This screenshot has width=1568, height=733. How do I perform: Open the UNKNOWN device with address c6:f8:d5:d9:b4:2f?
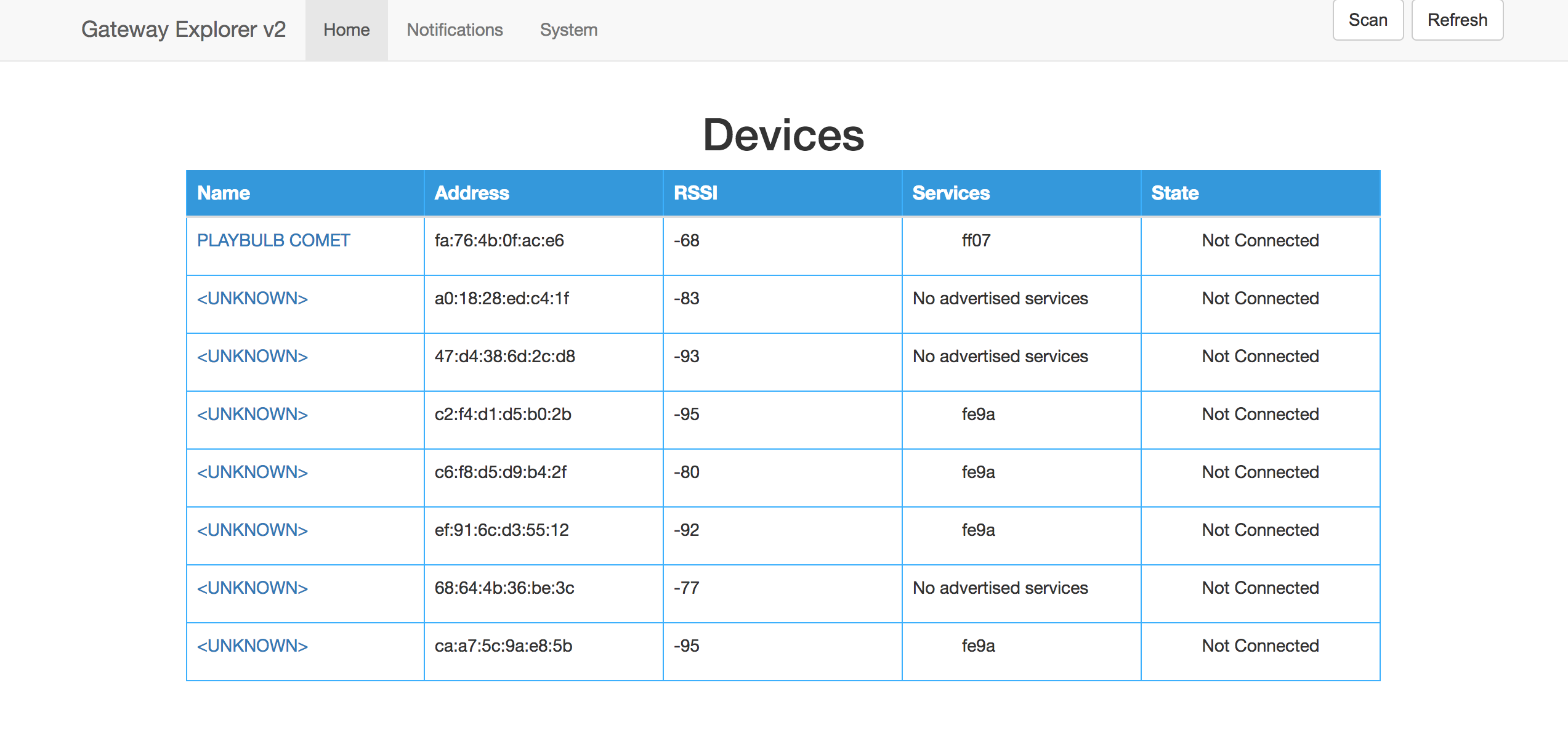click(x=253, y=472)
